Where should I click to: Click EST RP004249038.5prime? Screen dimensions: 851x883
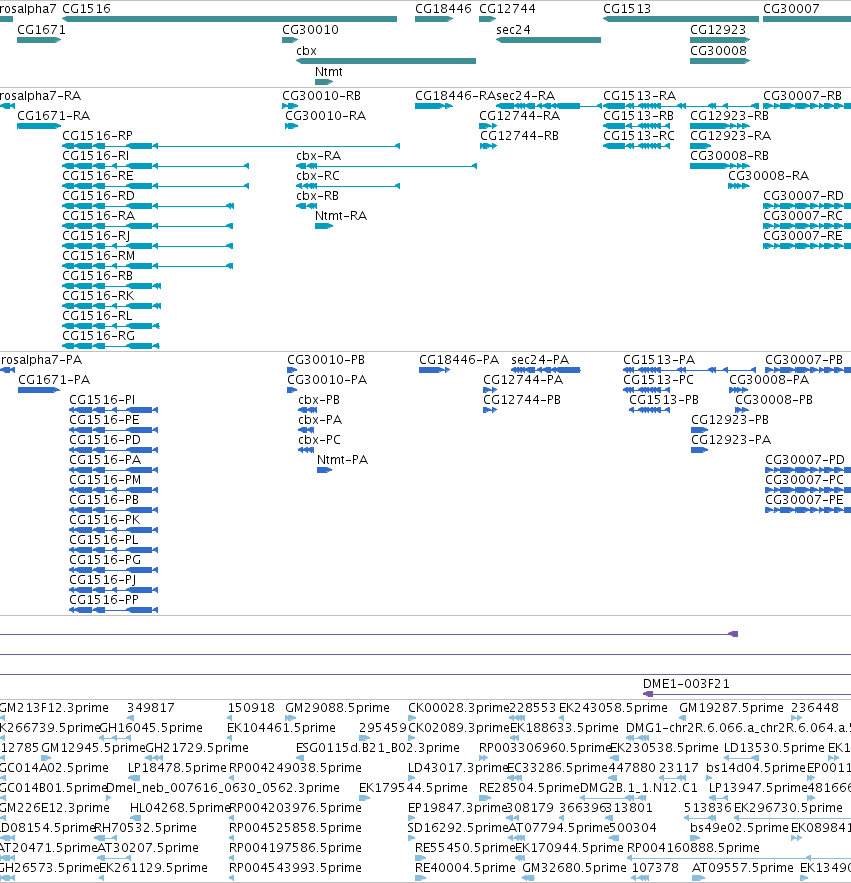pos(295,768)
